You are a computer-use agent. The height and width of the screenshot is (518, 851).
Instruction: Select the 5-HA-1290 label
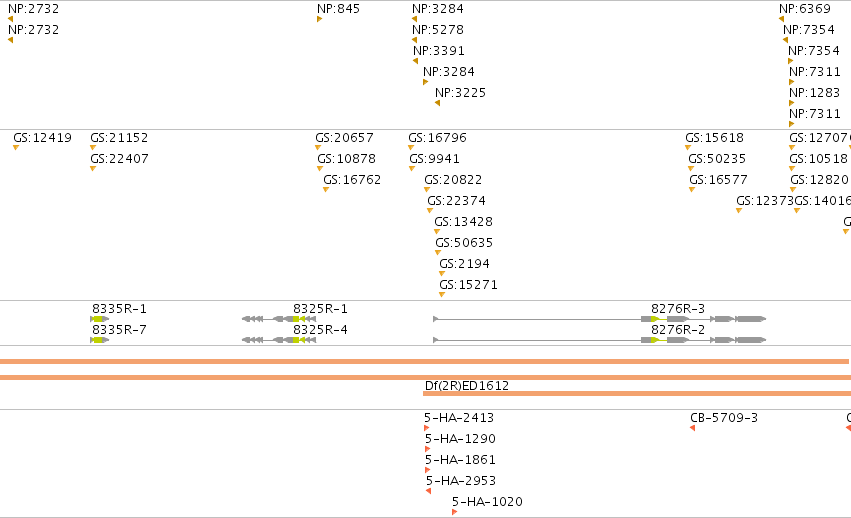point(460,439)
